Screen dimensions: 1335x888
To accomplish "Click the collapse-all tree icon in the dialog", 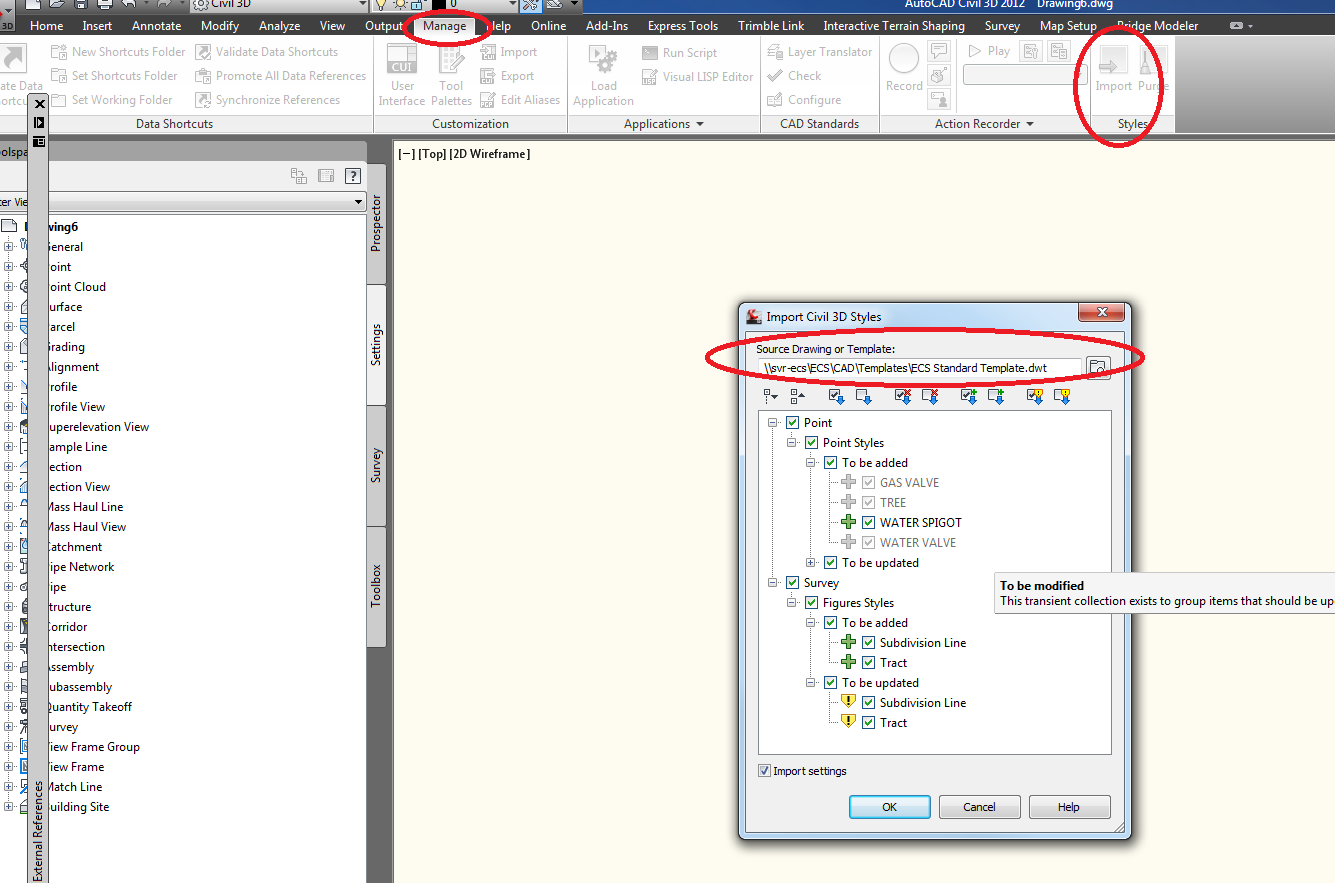I will (796, 396).
